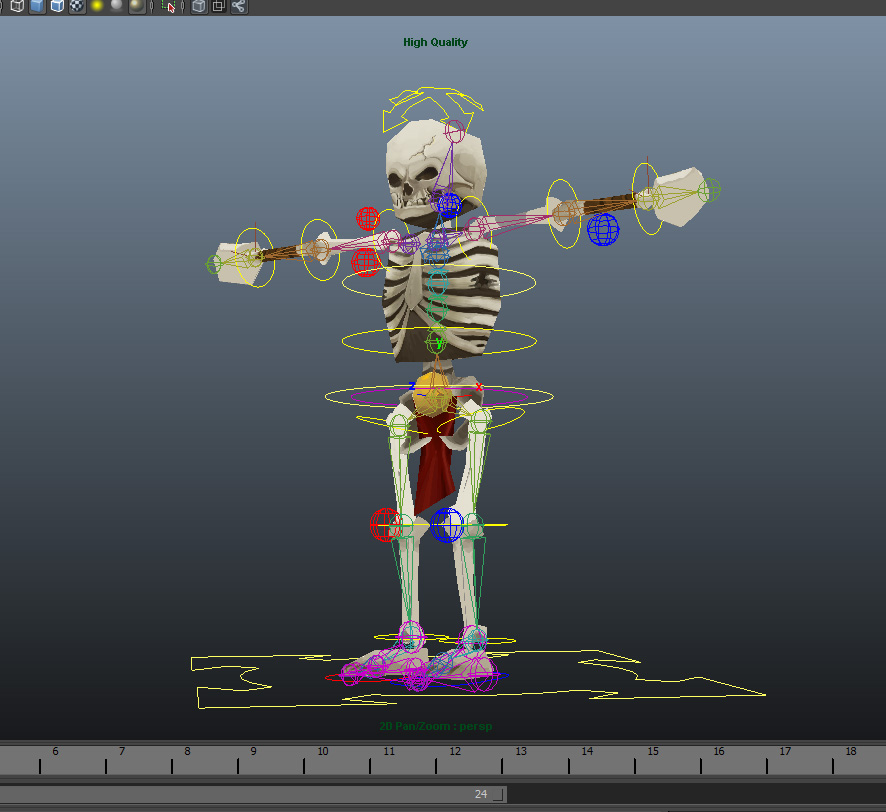The height and width of the screenshot is (812, 886).
Task: Select the blue sphere control at jaw
Action: [x=450, y=205]
